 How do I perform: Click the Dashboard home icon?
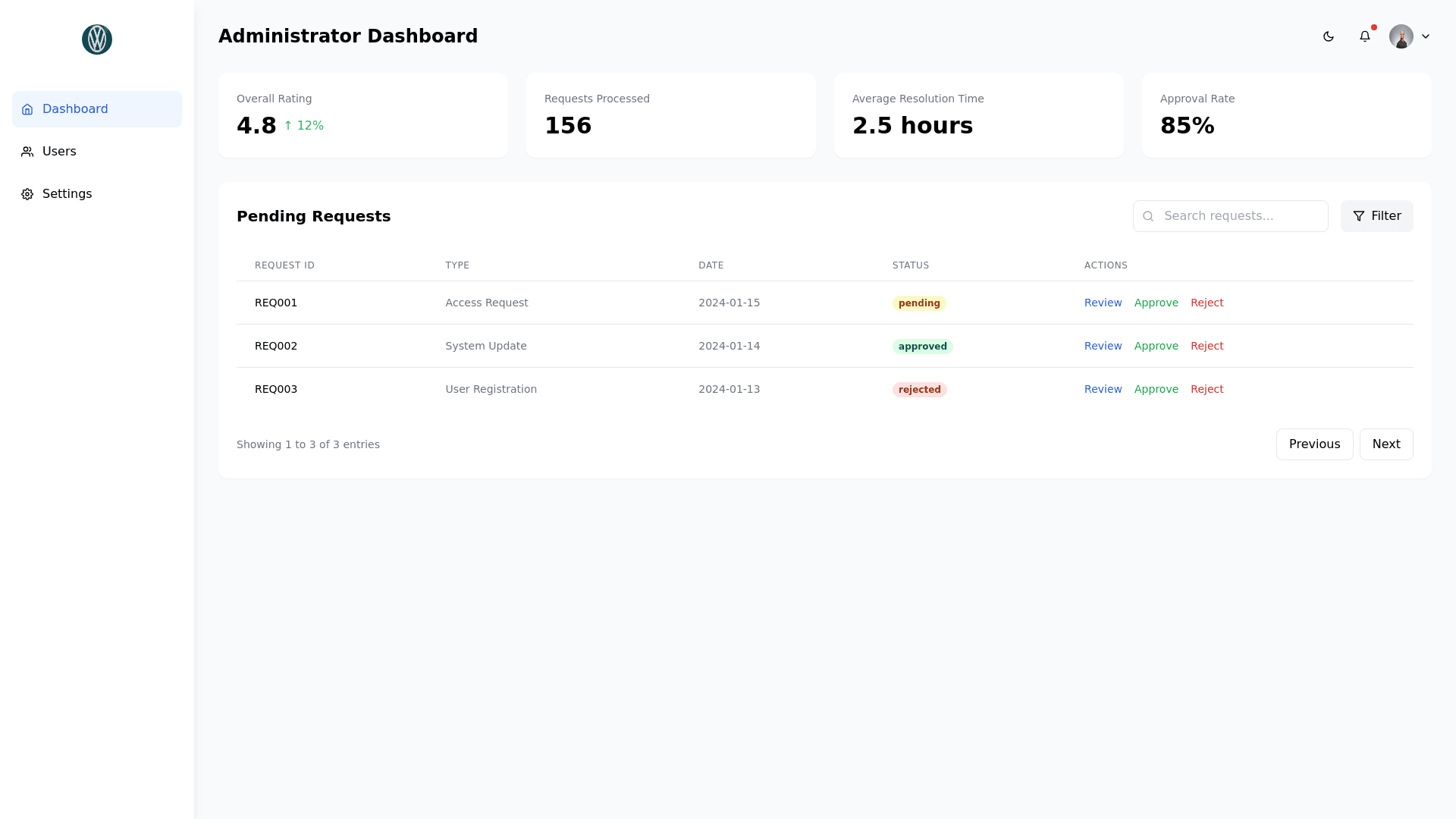click(27, 109)
